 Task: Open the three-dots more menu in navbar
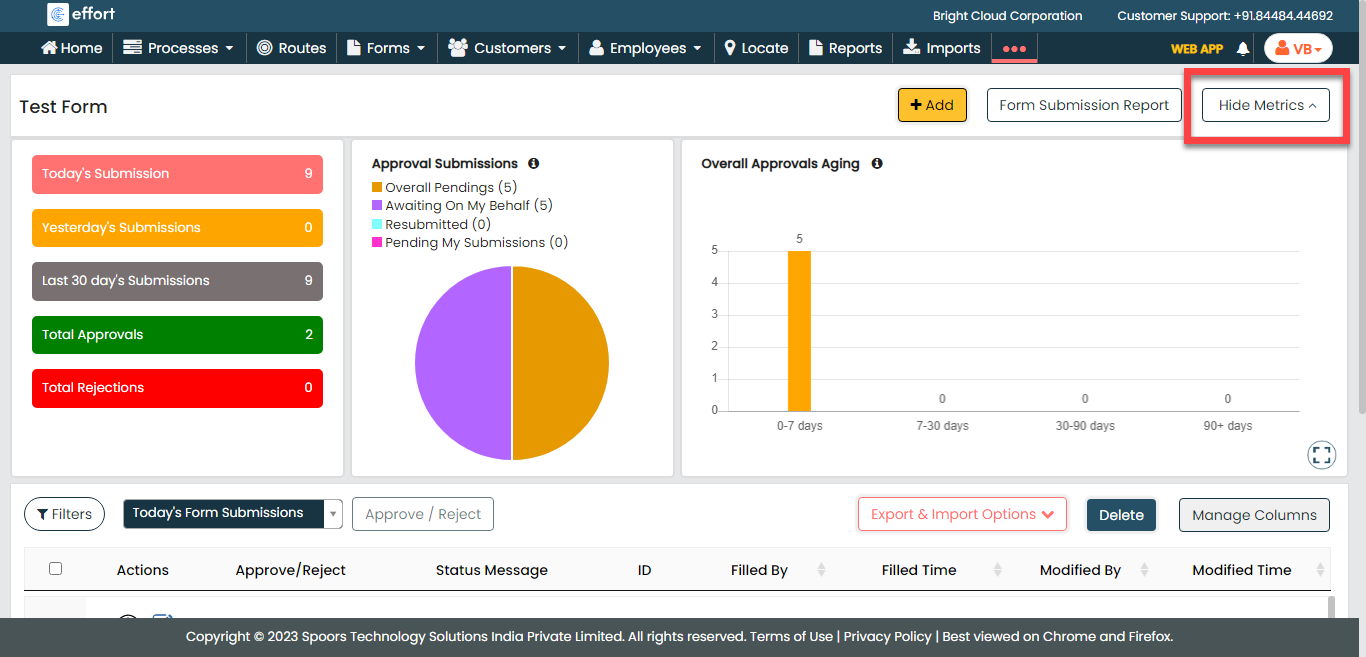(1014, 48)
